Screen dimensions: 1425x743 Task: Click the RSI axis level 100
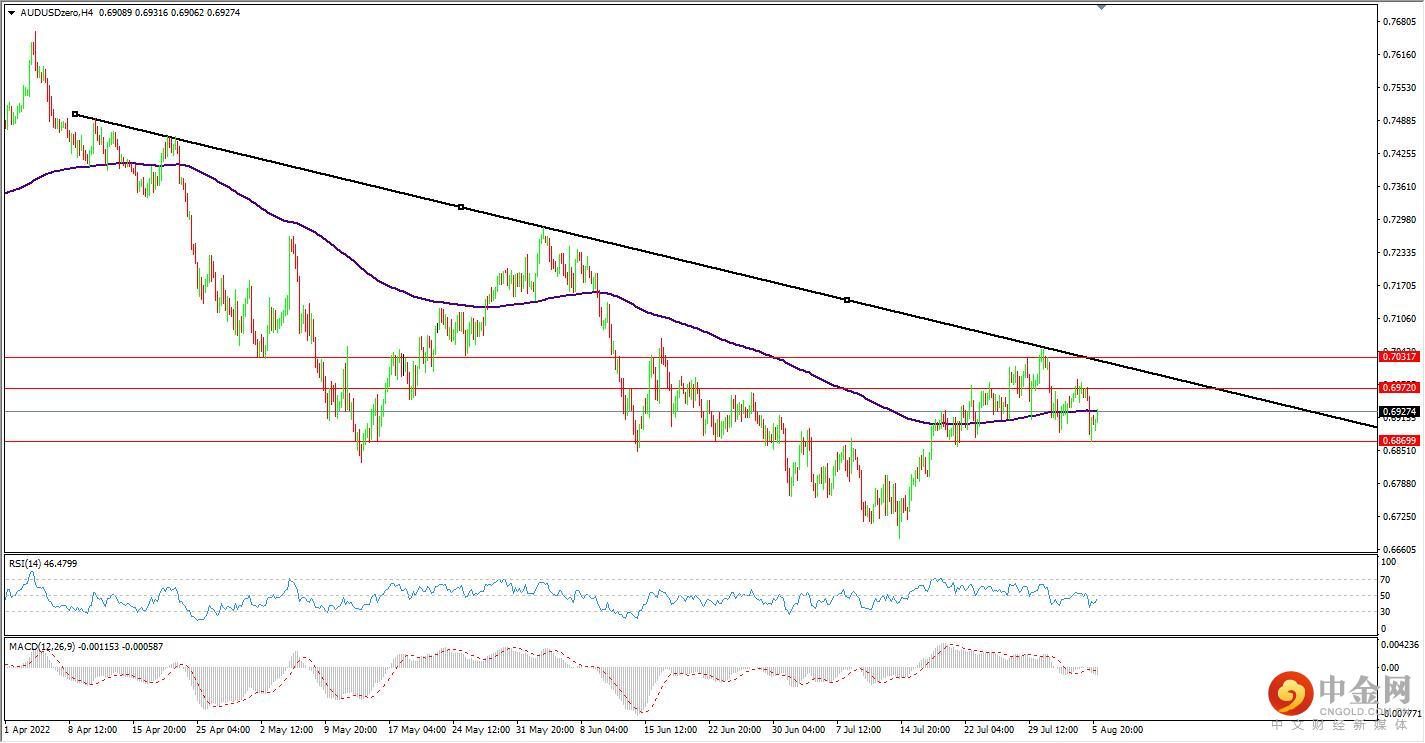pyautogui.click(x=1389, y=563)
